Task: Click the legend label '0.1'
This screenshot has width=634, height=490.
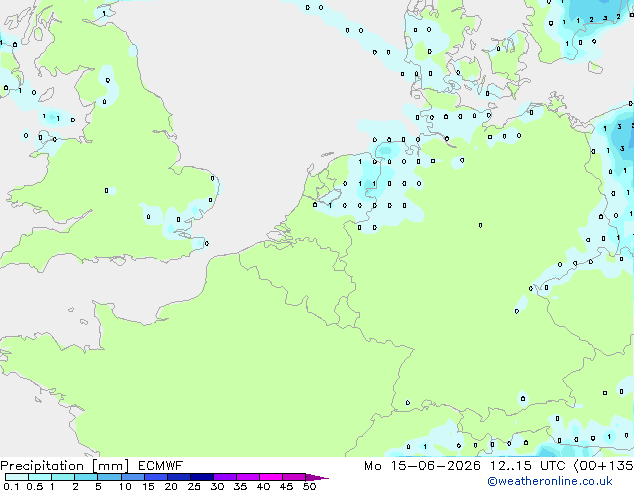Action: point(11,486)
